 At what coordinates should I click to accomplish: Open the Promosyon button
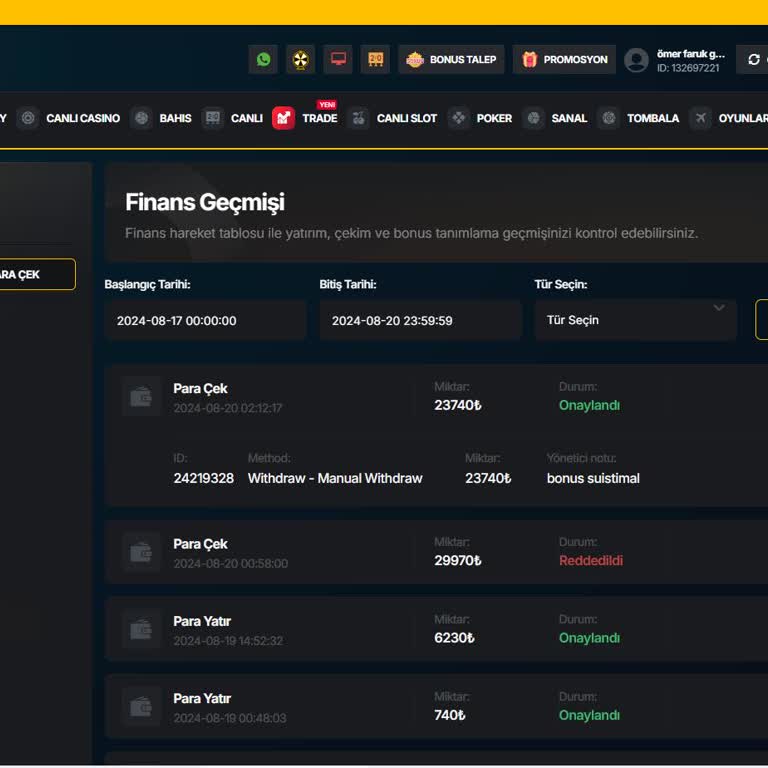(x=564, y=59)
